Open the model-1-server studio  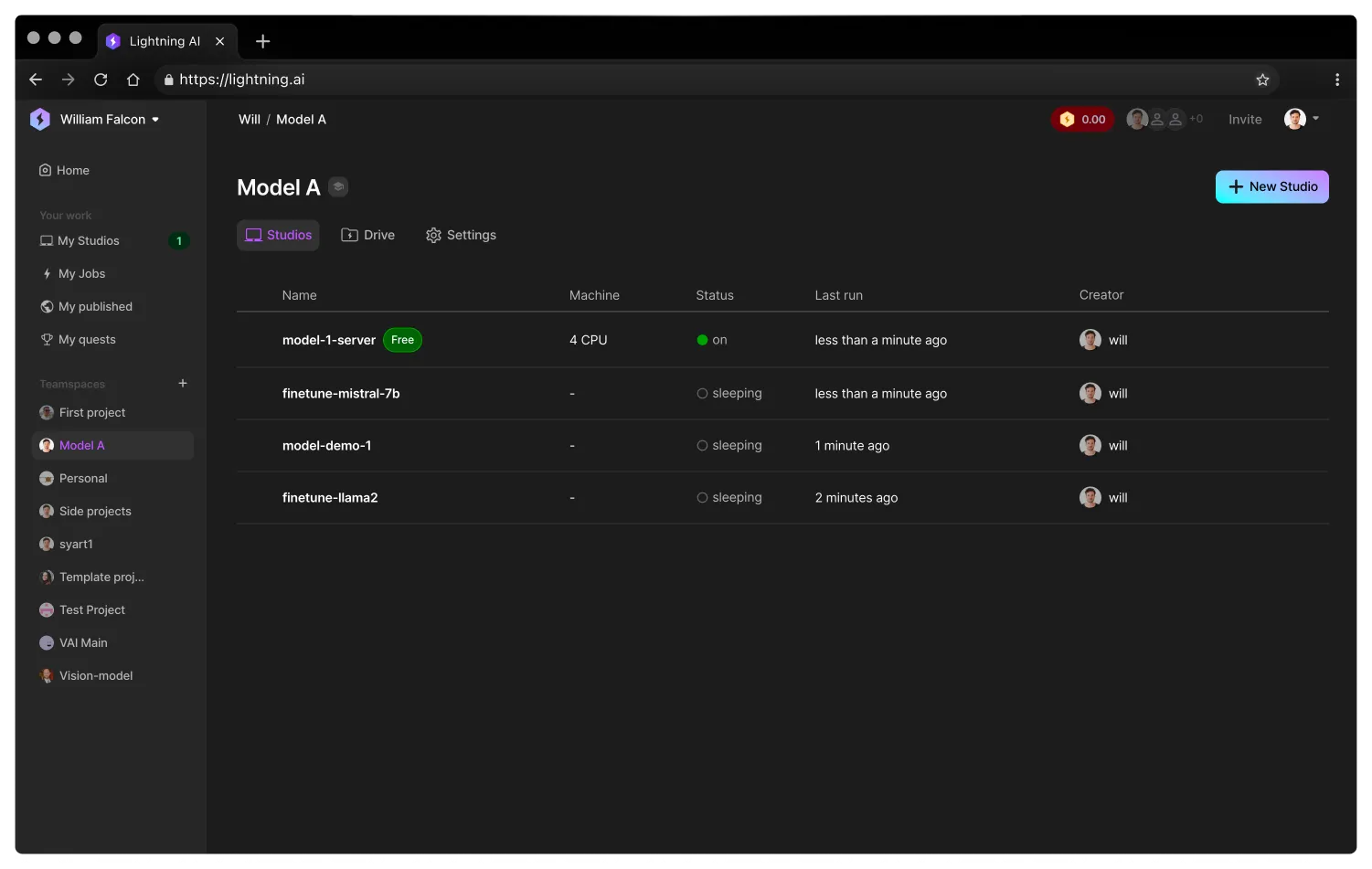329,341
